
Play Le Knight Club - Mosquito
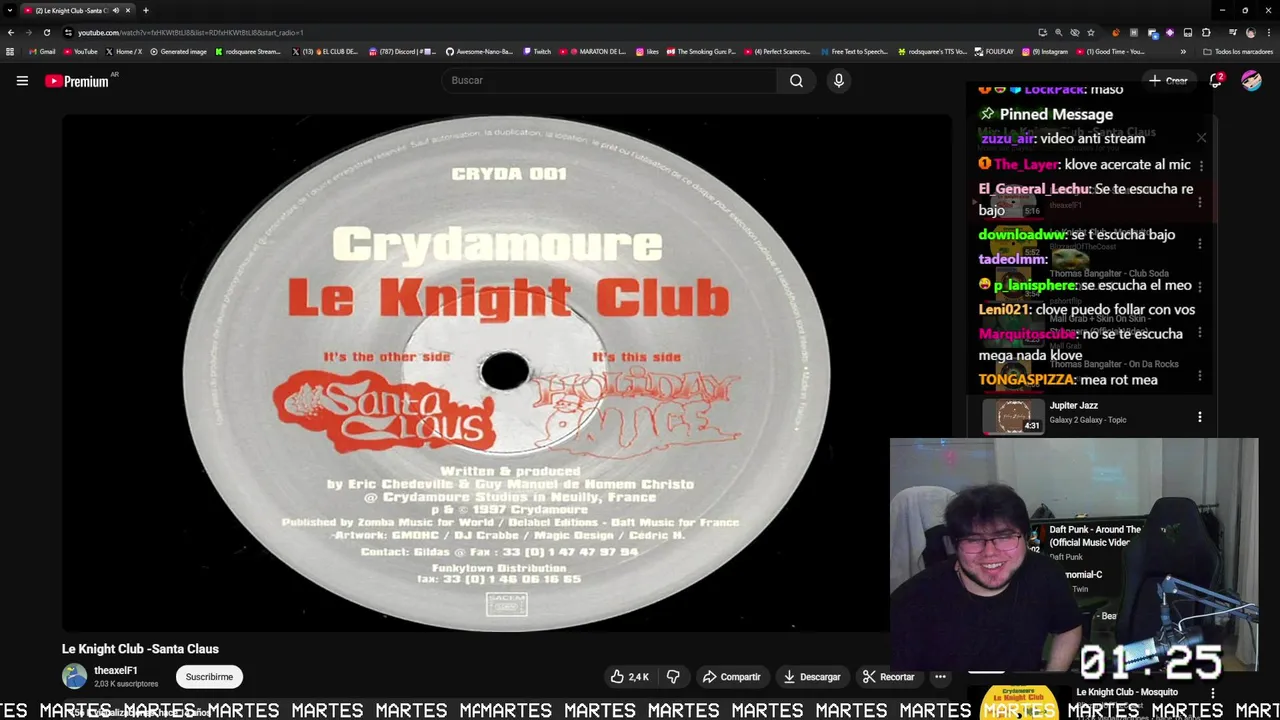pyautogui.click(x=1127, y=692)
